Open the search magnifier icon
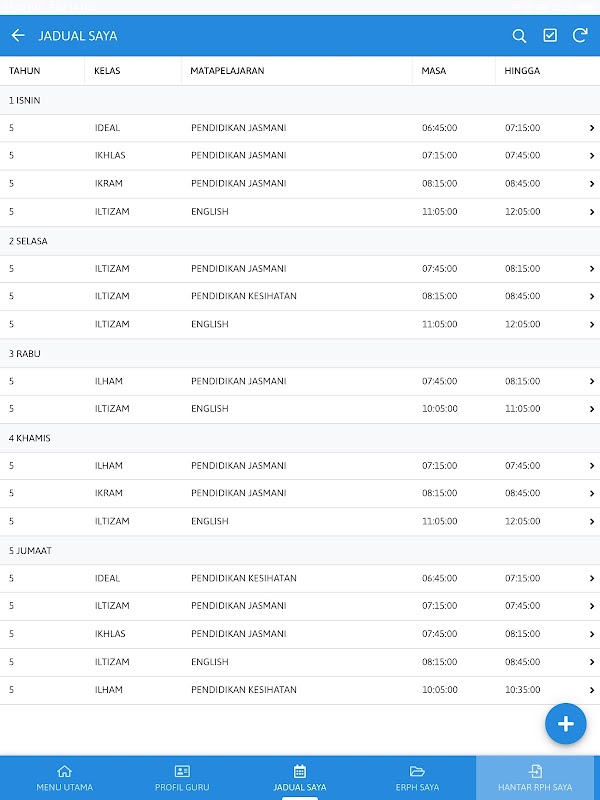This screenshot has height=800, width=600. point(519,36)
